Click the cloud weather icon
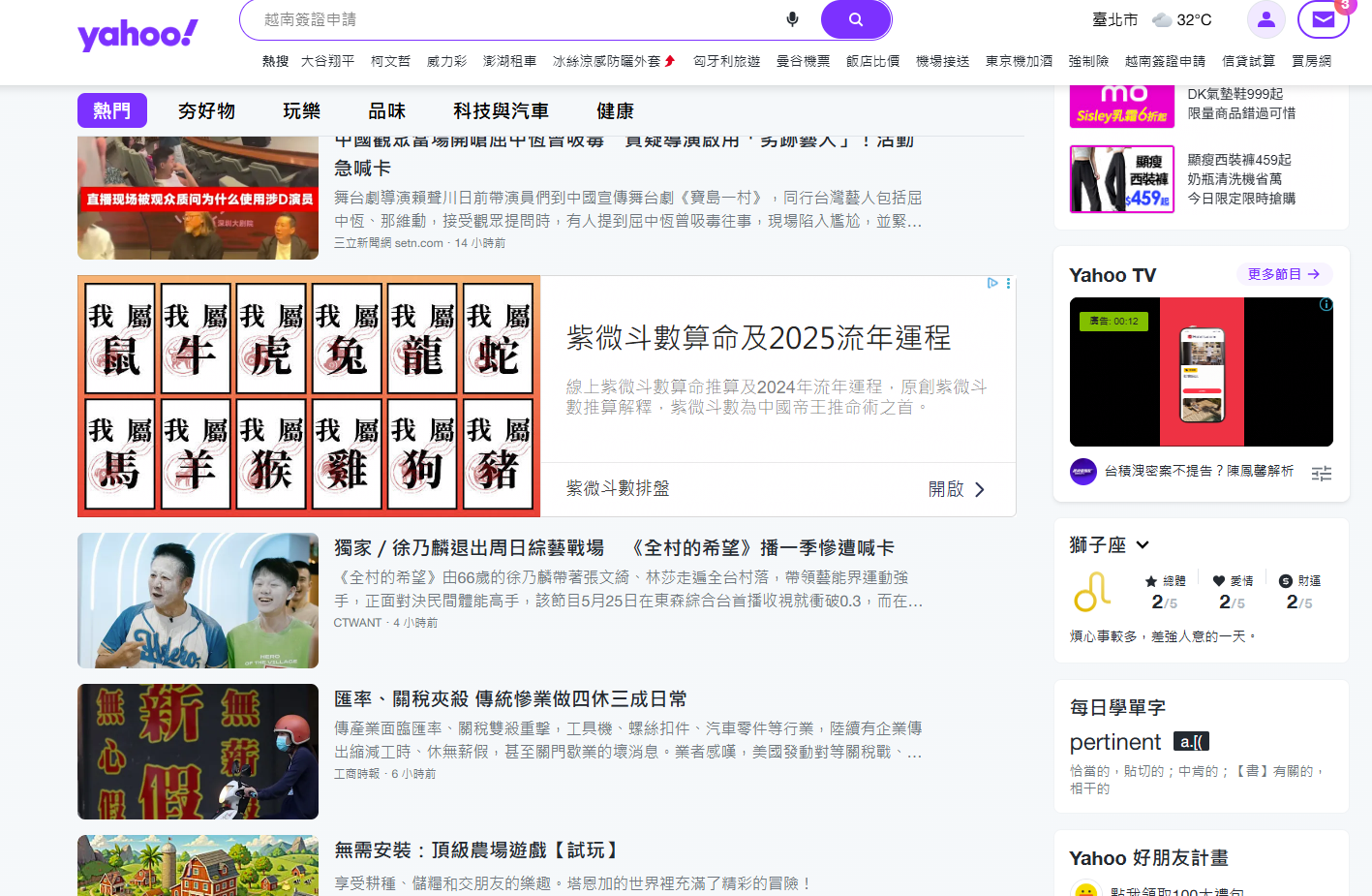The image size is (1372, 896). tap(1162, 19)
